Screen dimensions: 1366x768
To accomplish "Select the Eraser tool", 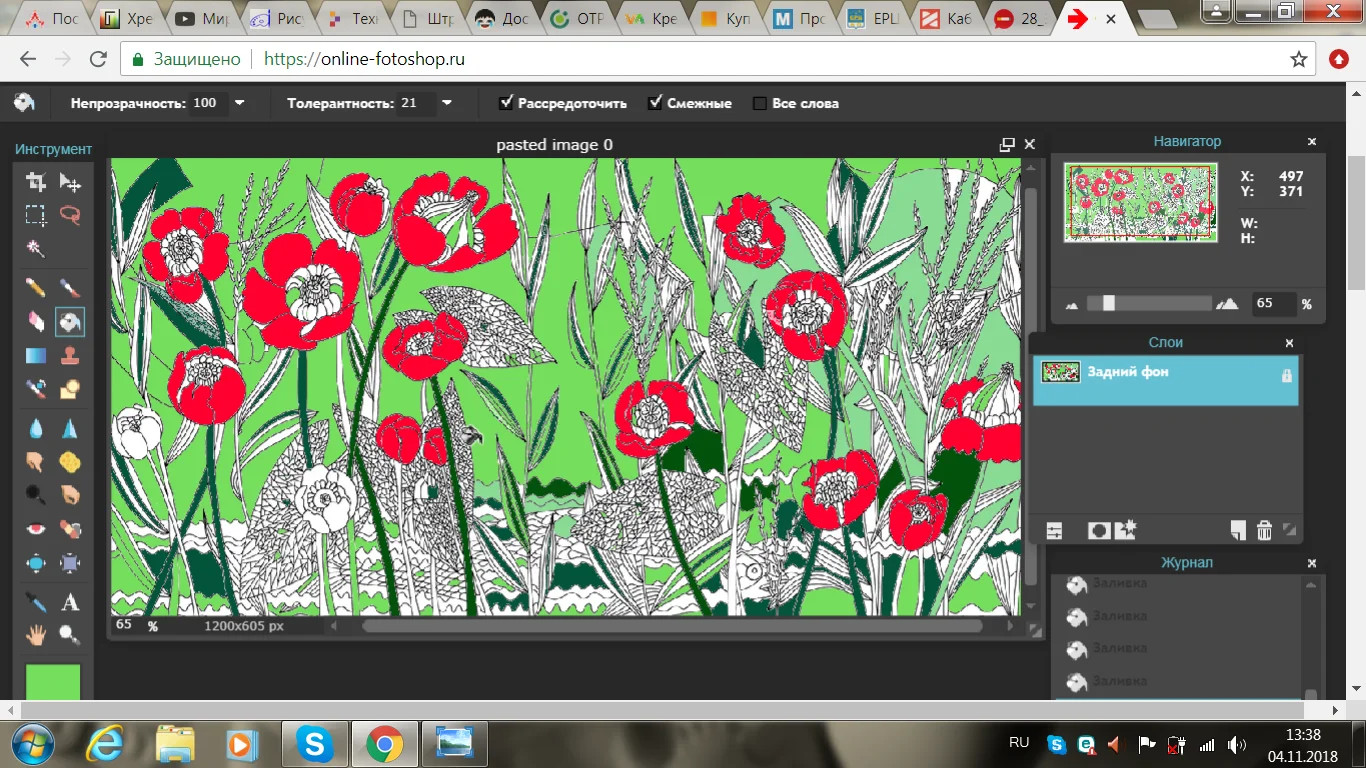I will [x=36, y=321].
